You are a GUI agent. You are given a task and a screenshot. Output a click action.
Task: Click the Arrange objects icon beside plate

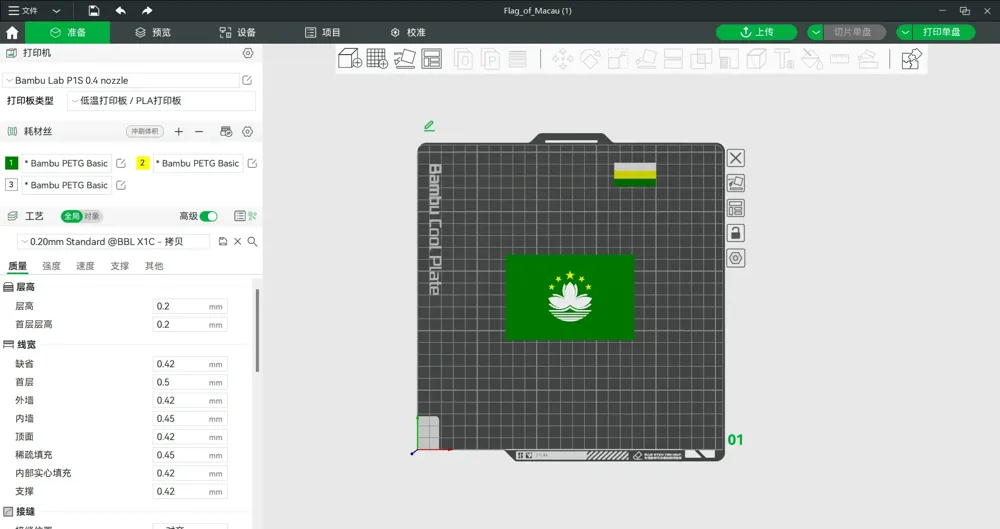[735, 208]
